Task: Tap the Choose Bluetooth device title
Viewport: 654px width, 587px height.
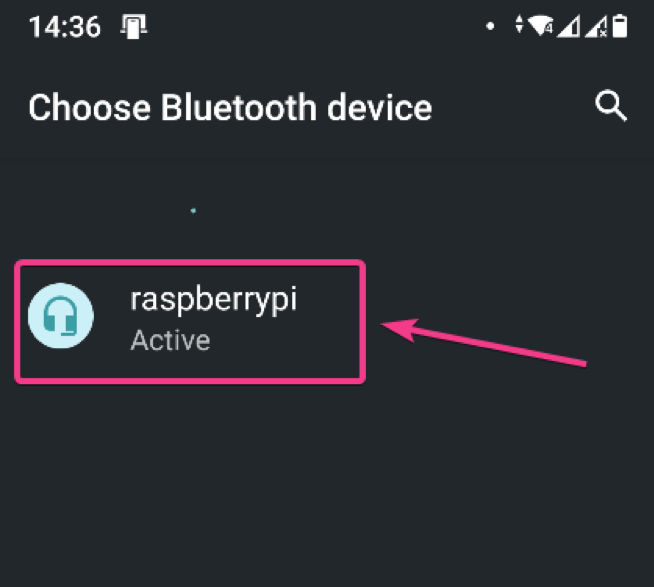Action: (230, 107)
